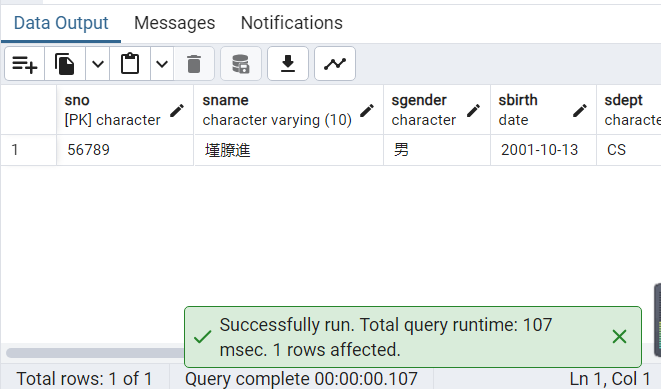Select the row 1 number cell
The height and width of the screenshot is (389, 661).
click(x=28, y=150)
